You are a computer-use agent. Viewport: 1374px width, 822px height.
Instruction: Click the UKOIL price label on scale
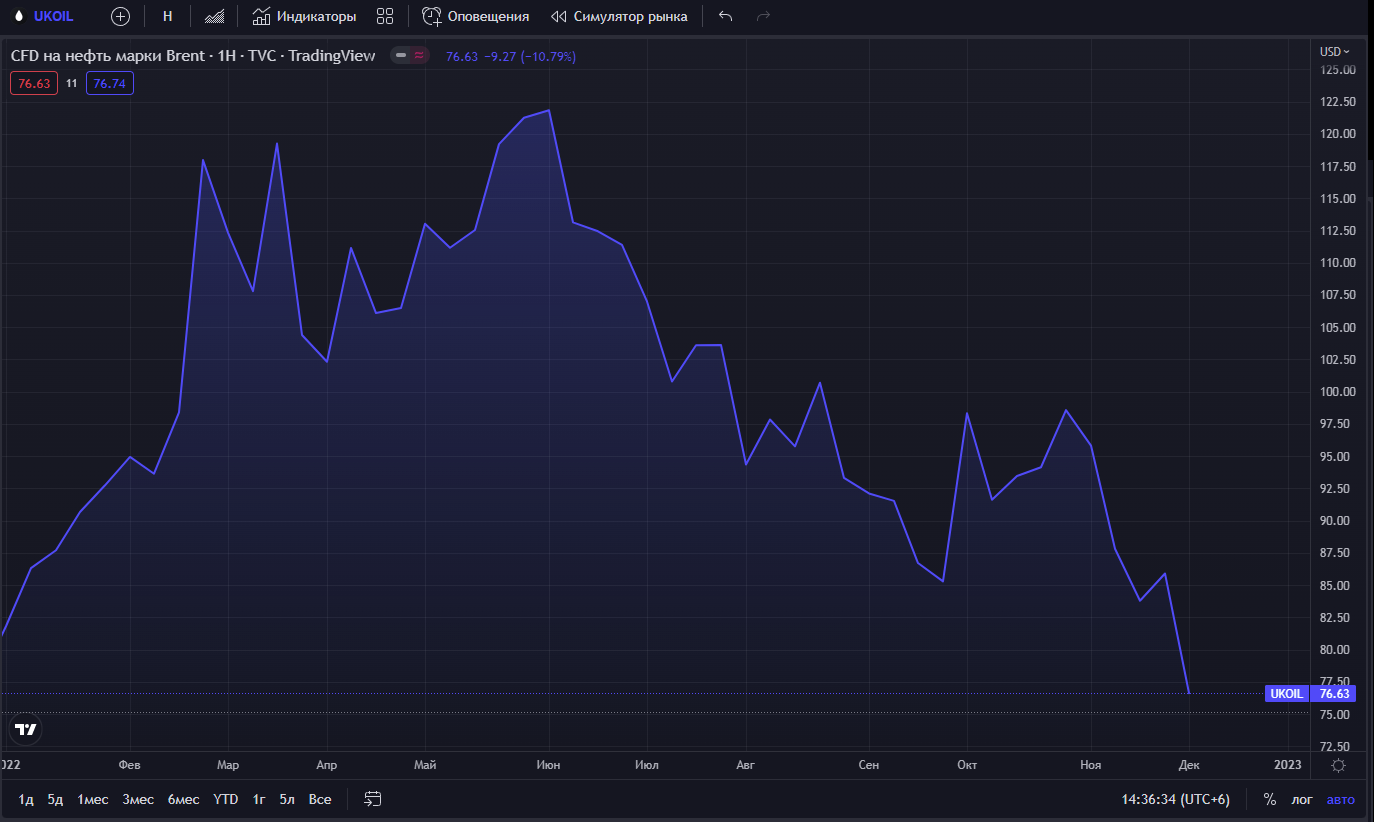[x=1287, y=693]
